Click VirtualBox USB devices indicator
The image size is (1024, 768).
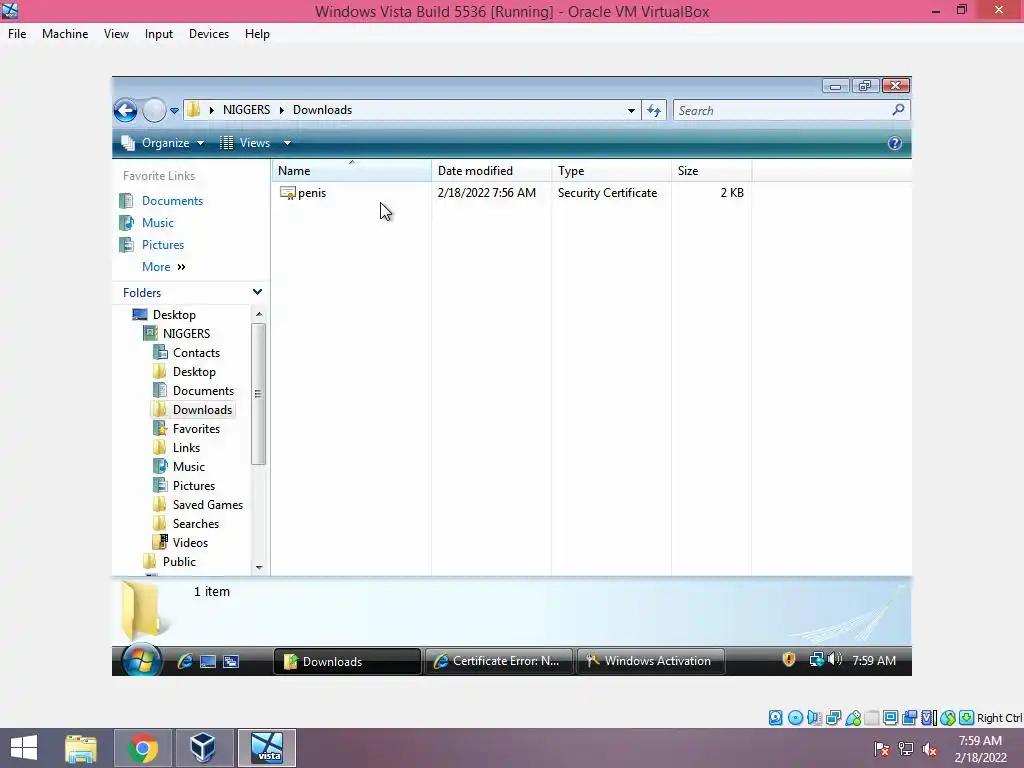point(853,718)
